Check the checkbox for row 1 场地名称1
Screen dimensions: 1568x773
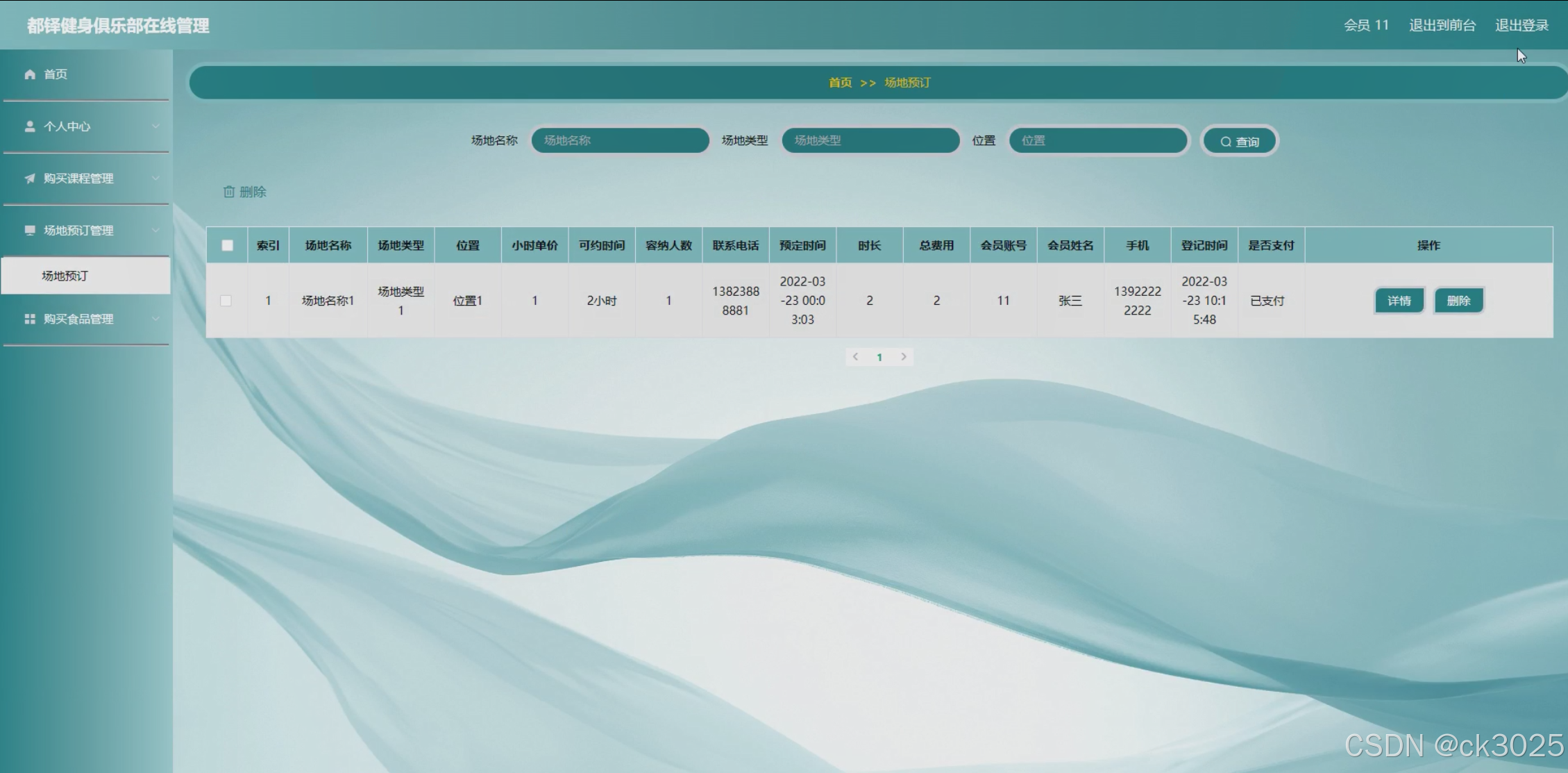pyautogui.click(x=226, y=301)
